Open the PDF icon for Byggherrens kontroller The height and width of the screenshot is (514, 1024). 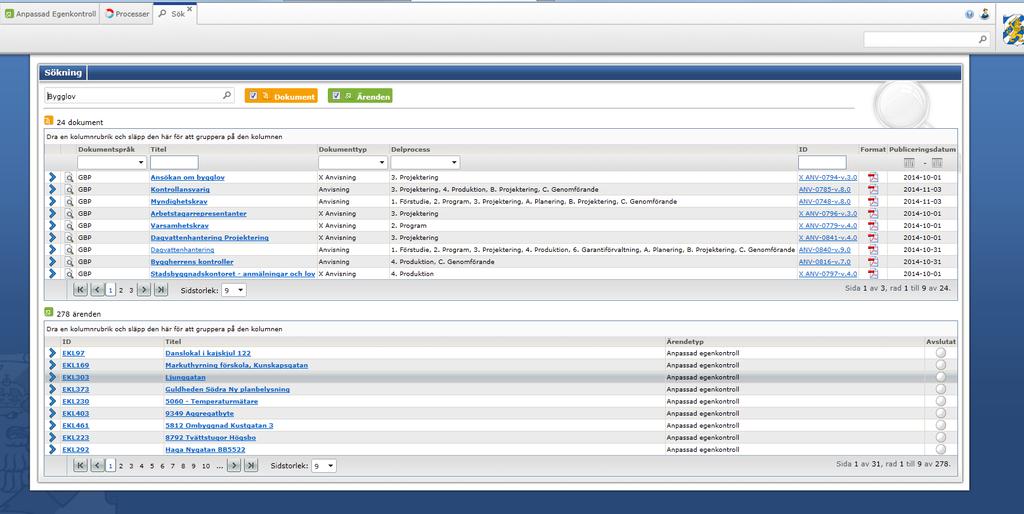click(x=872, y=261)
